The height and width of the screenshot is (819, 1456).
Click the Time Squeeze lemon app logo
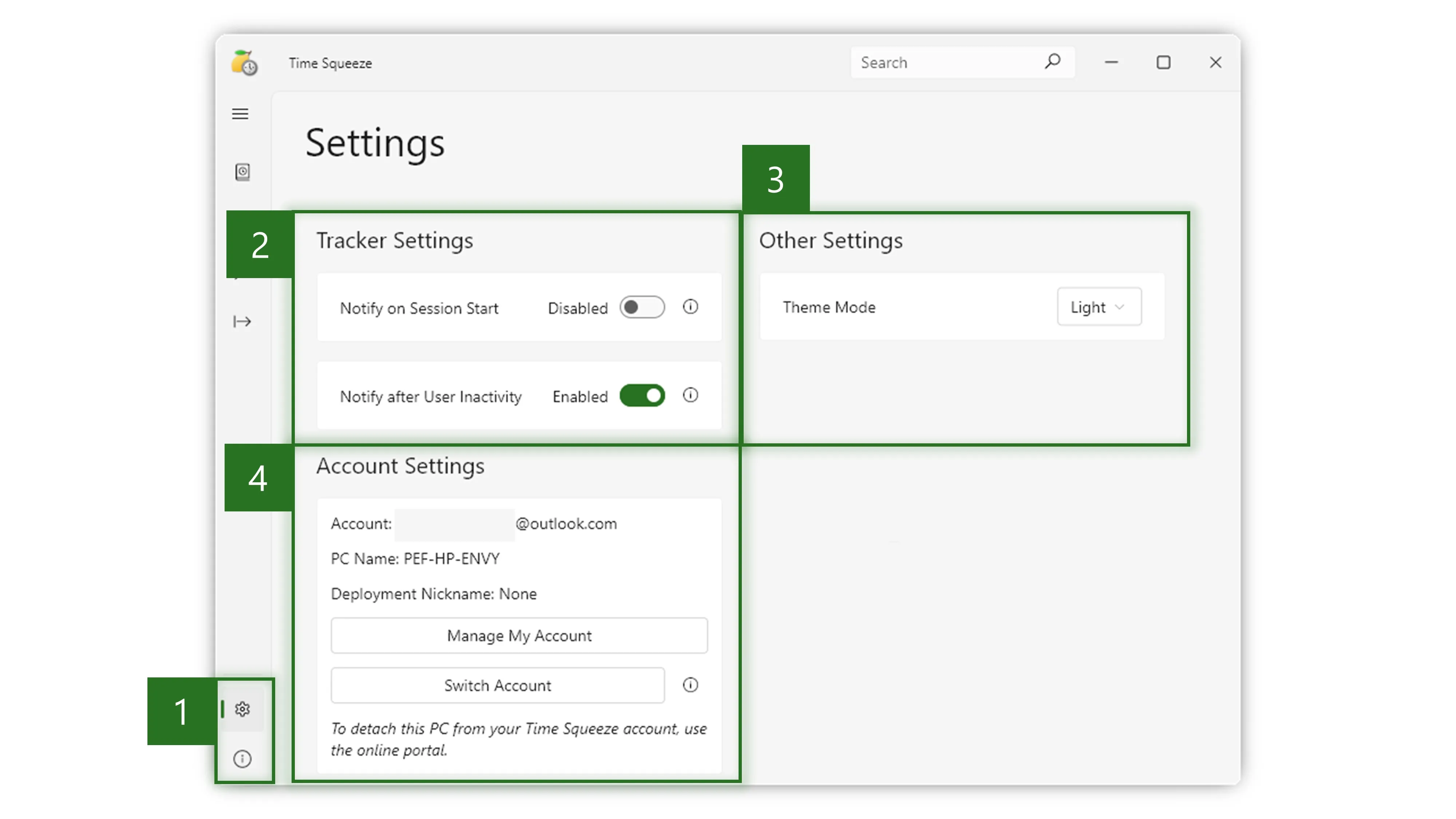pyautogui.click(x=244, y=63)
